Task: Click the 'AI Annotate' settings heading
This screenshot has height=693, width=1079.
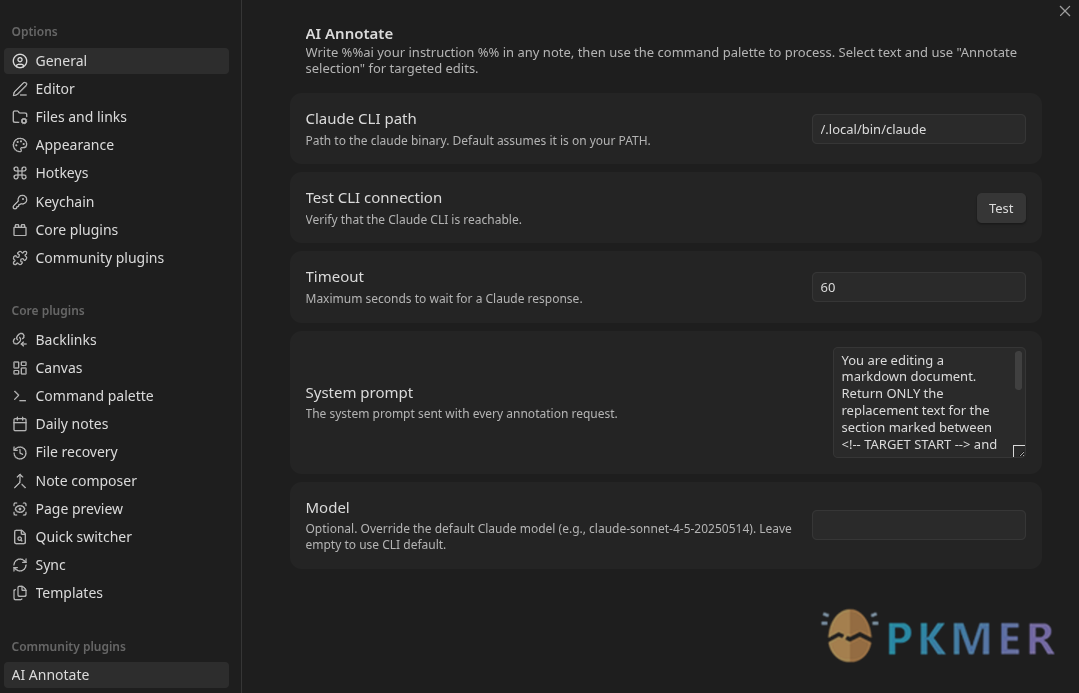Action: pyautogui.click(x=349, y=34)
